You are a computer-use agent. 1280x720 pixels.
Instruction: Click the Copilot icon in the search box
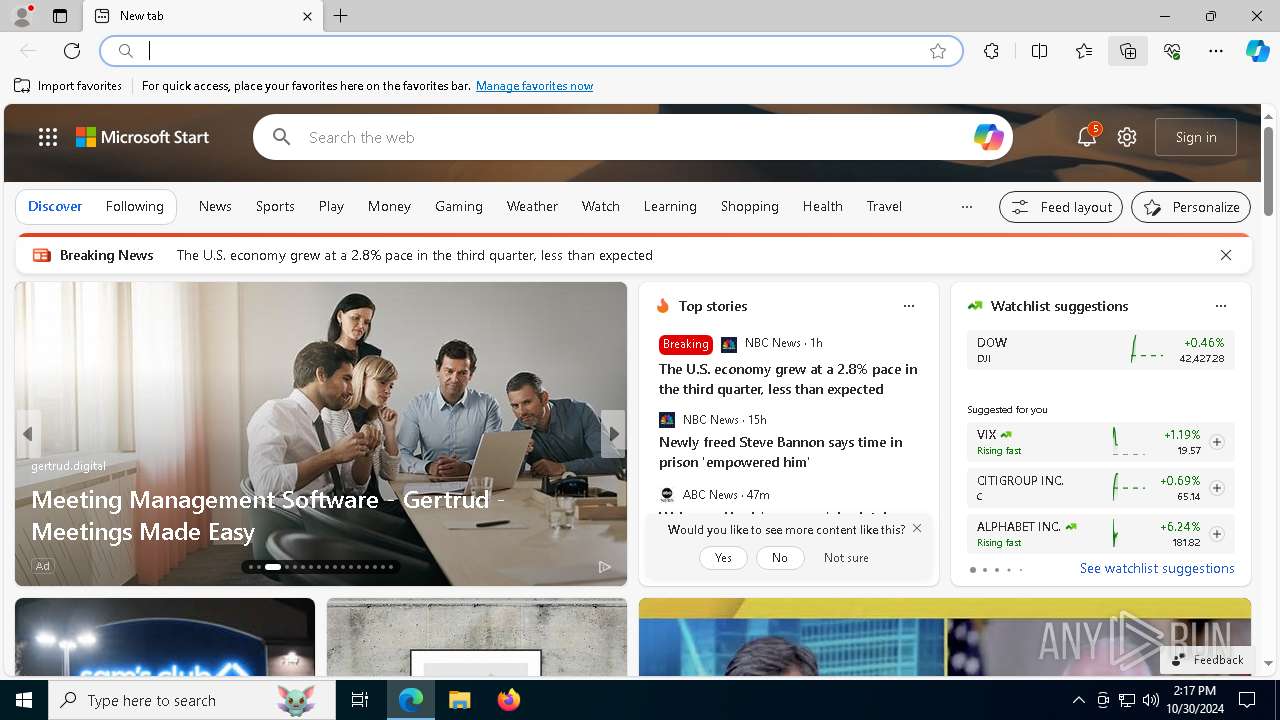988,137
